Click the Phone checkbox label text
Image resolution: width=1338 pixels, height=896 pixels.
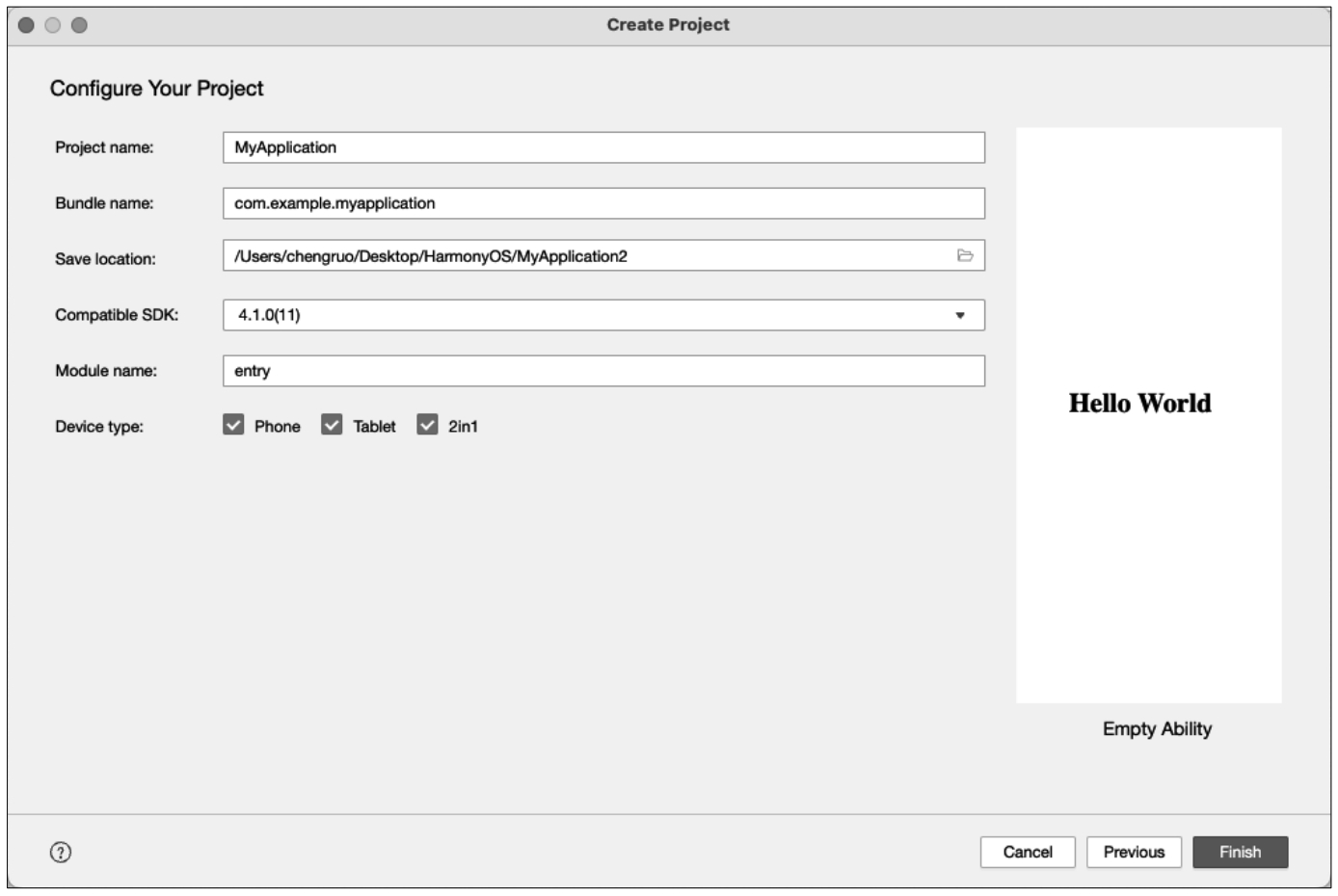(x=277, y=426)
